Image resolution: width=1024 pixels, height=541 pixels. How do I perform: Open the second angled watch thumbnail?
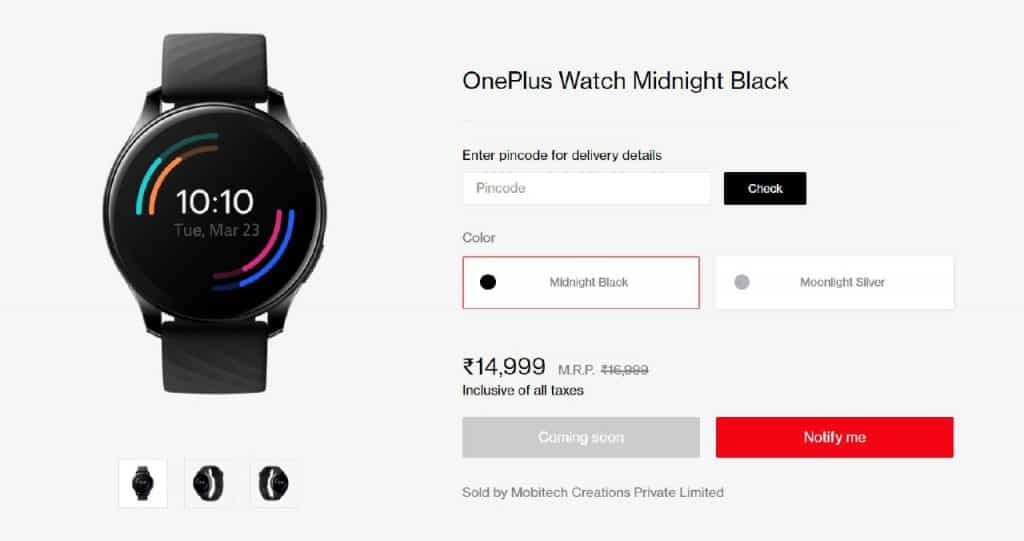click(208, 484)
